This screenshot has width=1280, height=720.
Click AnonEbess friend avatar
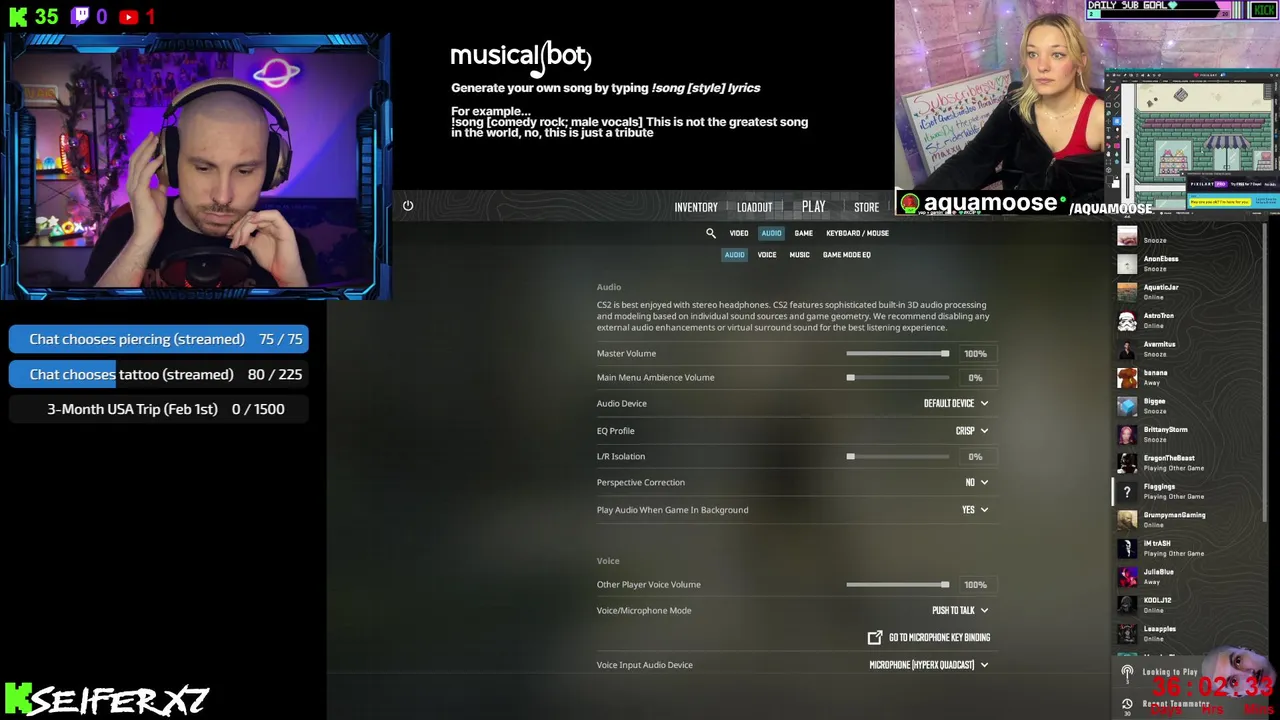click(x=1127, y=264)
